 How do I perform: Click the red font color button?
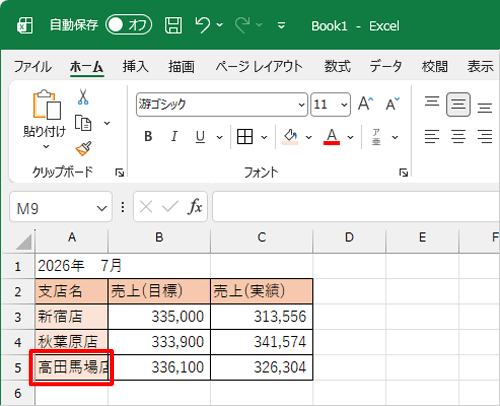332,137
